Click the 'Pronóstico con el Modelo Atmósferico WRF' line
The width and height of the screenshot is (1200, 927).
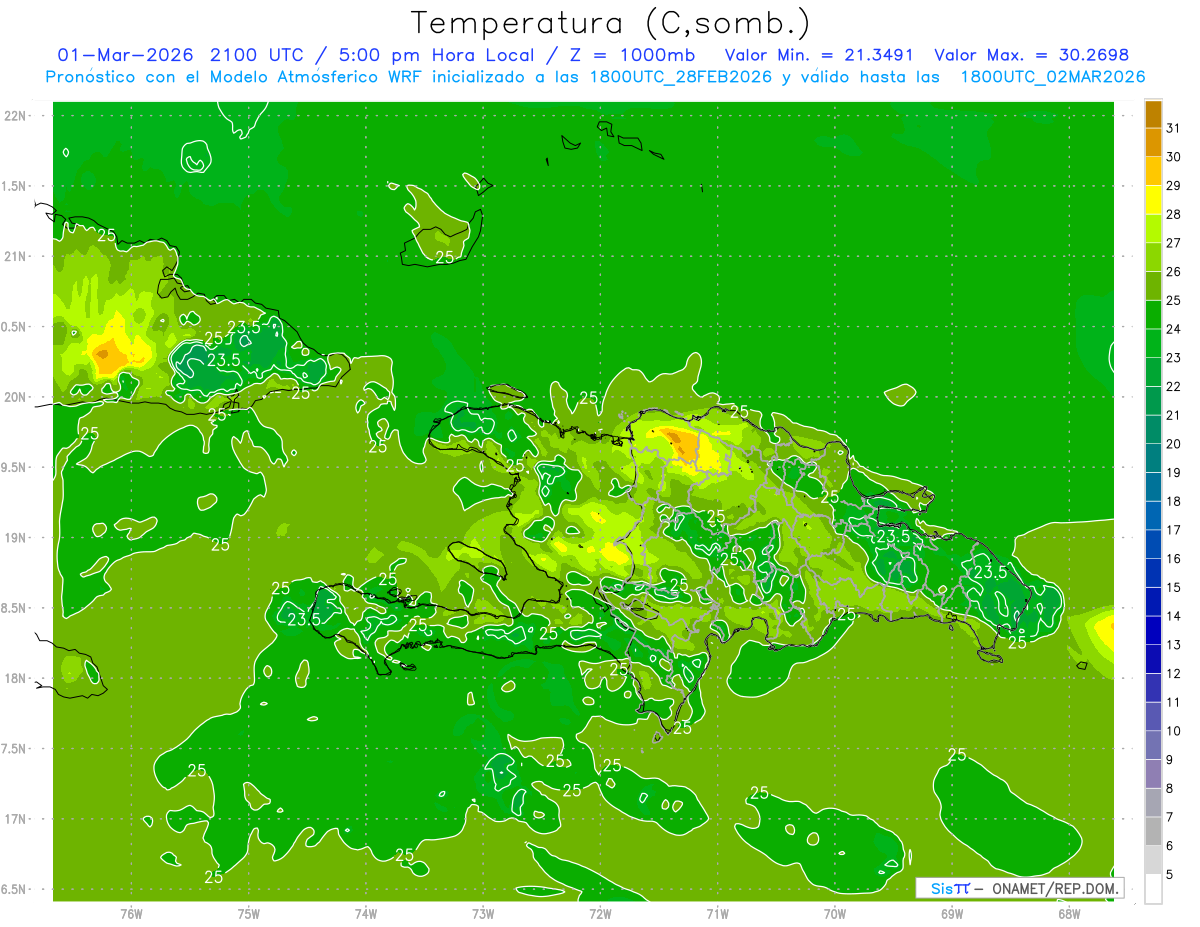[235, 76]
